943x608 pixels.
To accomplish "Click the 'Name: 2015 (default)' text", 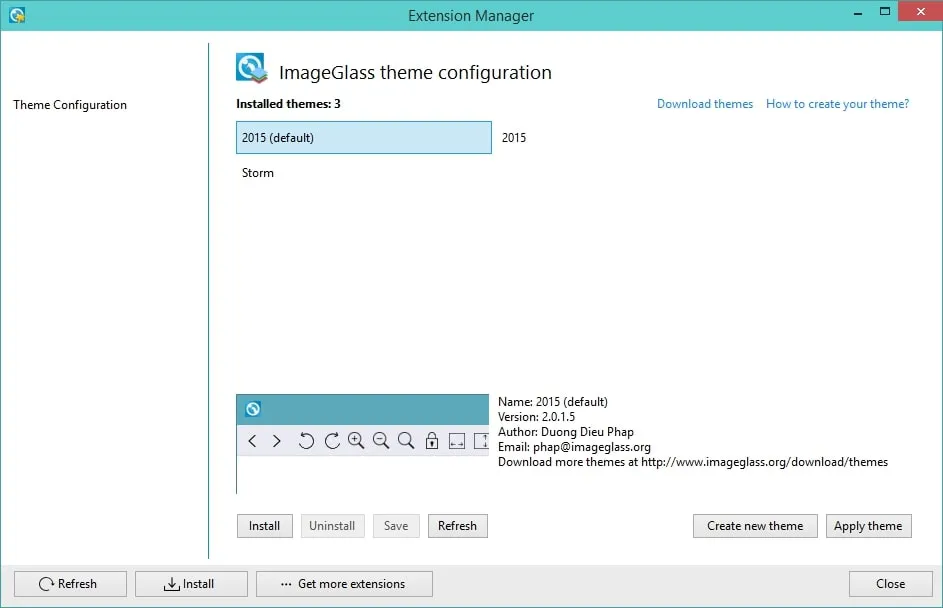I will click(x=553, y=402).
